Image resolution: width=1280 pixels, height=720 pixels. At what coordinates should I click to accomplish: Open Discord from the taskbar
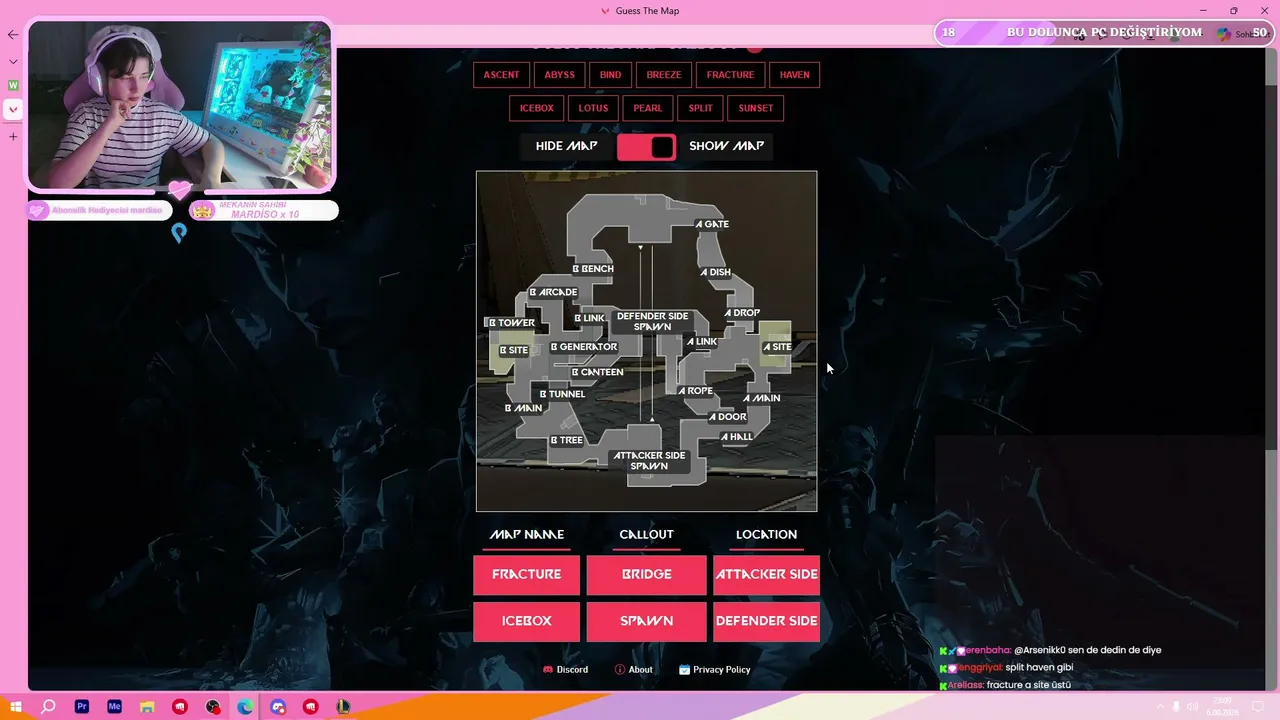(278, 707)
